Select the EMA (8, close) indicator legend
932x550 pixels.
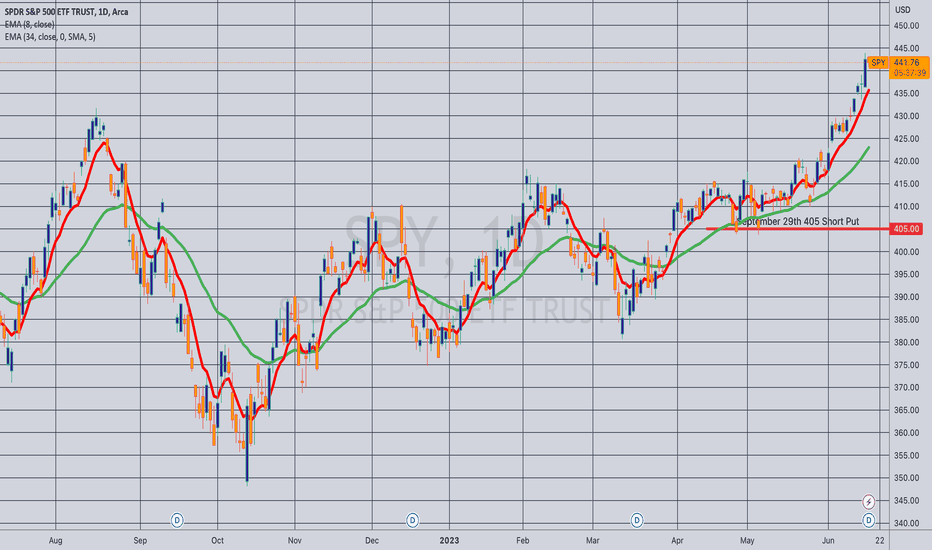pos(29,24)
